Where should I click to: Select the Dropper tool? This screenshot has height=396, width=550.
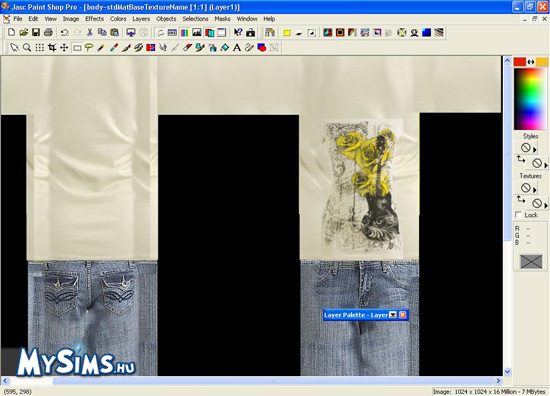point(114,48)
